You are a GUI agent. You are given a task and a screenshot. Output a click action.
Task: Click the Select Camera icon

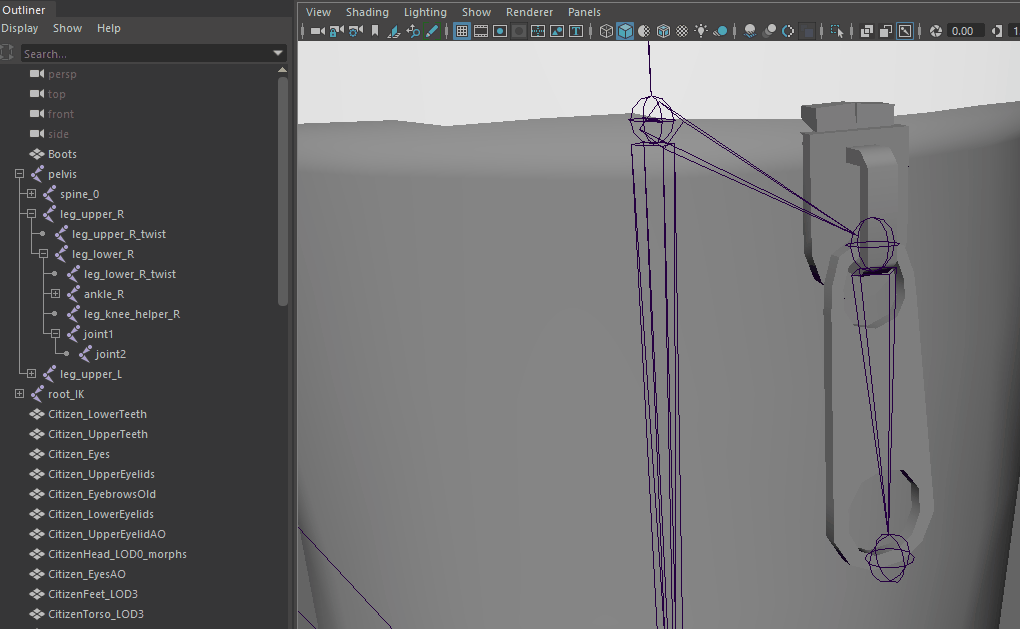(317, 31)
